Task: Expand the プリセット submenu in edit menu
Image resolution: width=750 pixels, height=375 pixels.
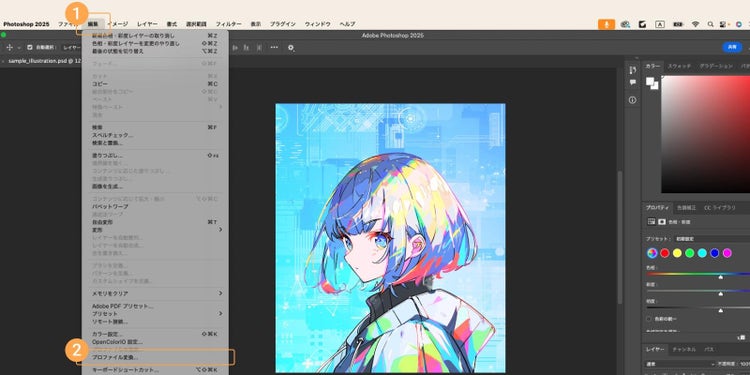Action: point(156,314)
